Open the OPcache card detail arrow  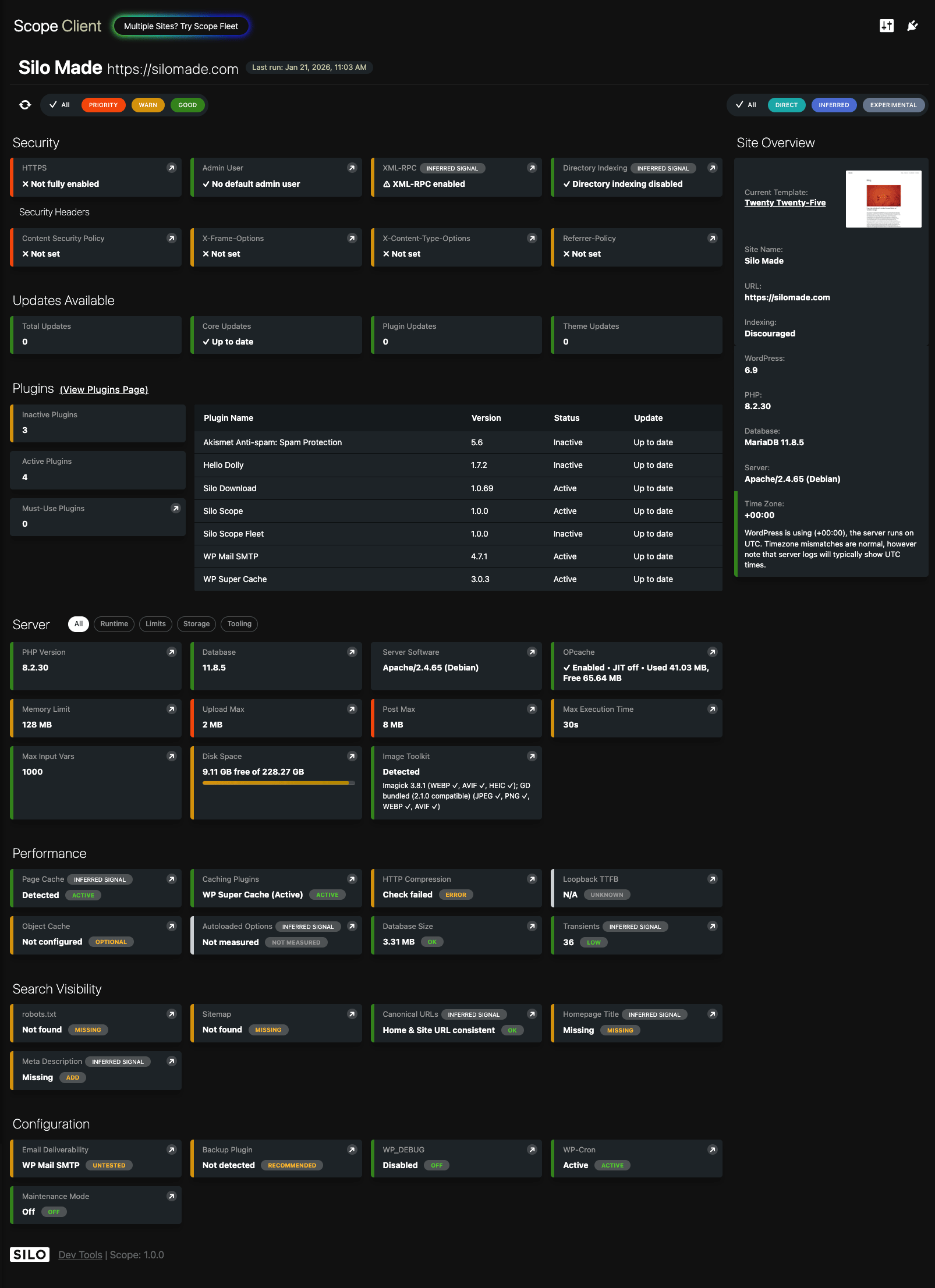pos(713,652)
